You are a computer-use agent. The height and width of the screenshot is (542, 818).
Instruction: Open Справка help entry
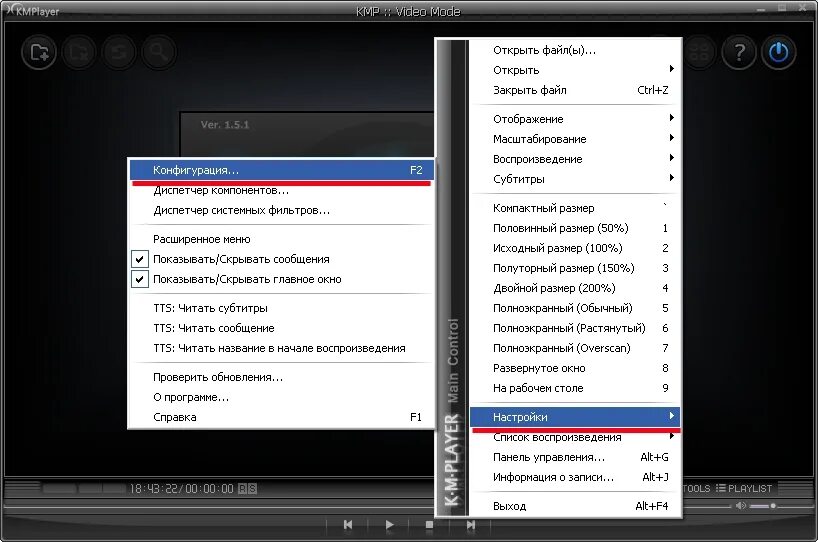click(281, 417)
